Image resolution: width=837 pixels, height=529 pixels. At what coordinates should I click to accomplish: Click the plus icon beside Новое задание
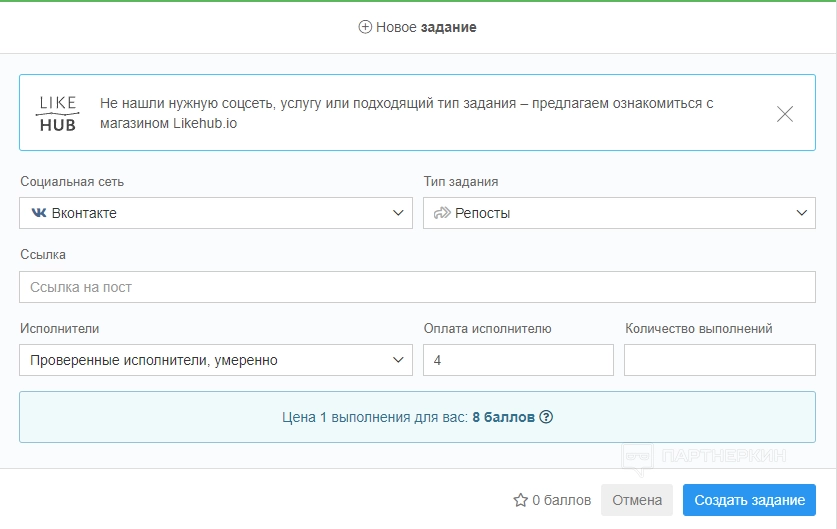(365, 27)
